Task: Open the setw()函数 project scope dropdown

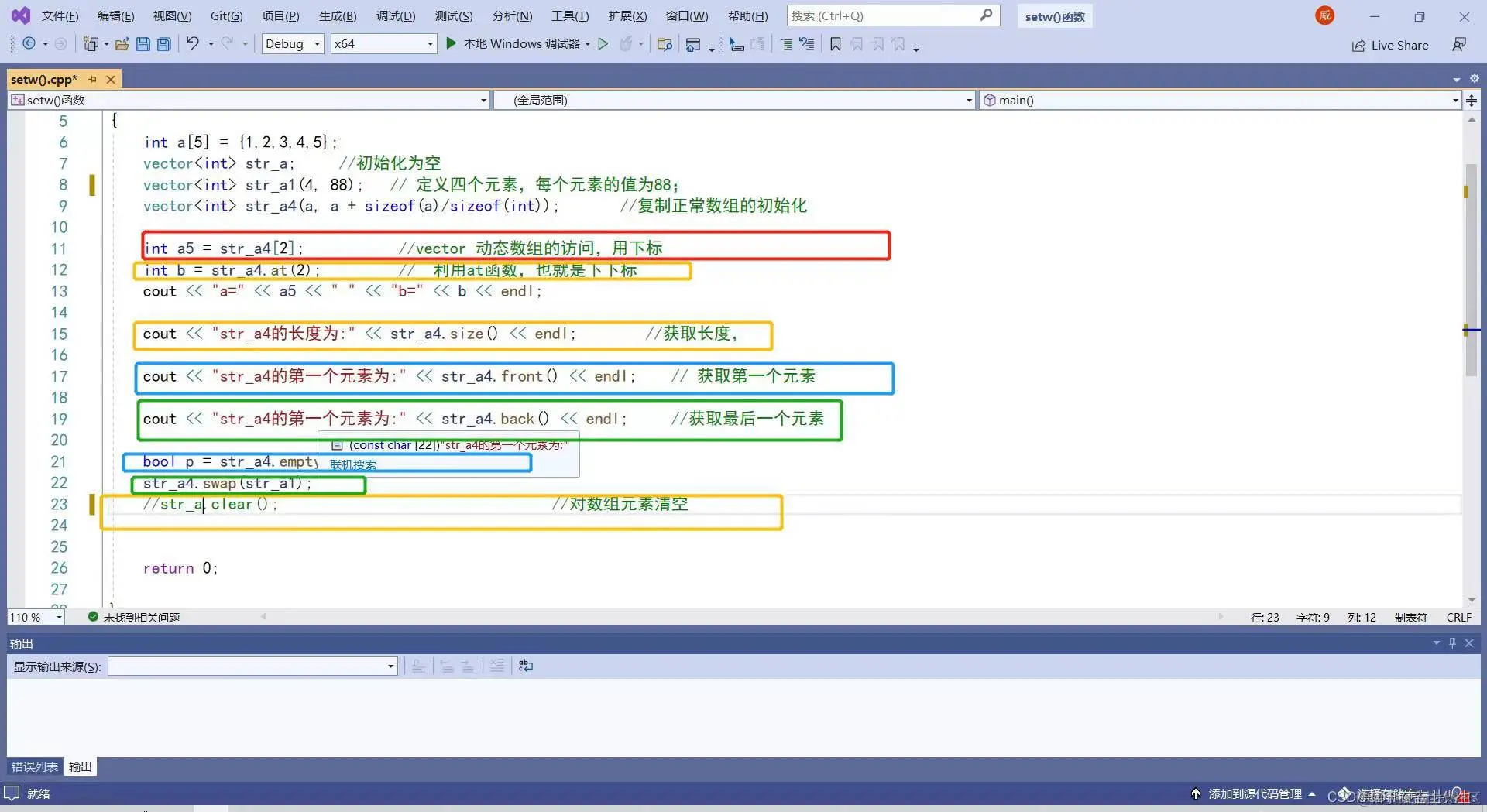Action: 249,100
